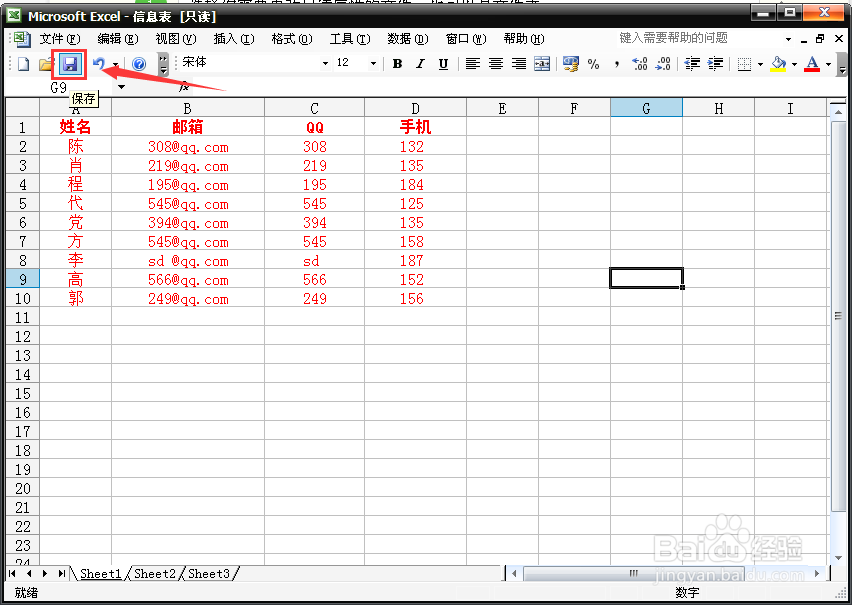This screenshot has width=852, height=605.
Task: Open the 工具(T) menu
Action: (350, 39)
